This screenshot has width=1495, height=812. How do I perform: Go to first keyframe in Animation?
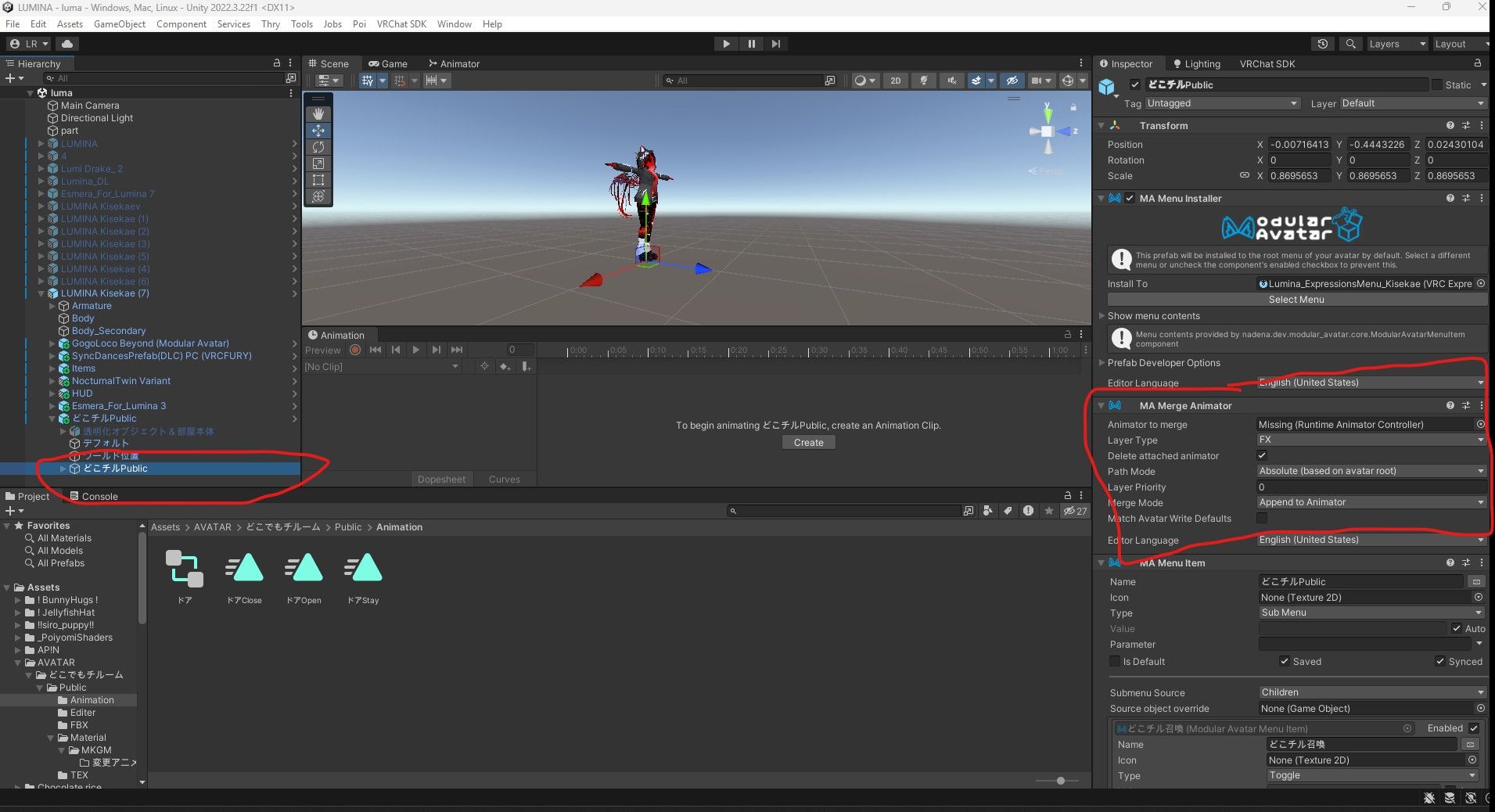pyautogui.click(x=376, y=350)
